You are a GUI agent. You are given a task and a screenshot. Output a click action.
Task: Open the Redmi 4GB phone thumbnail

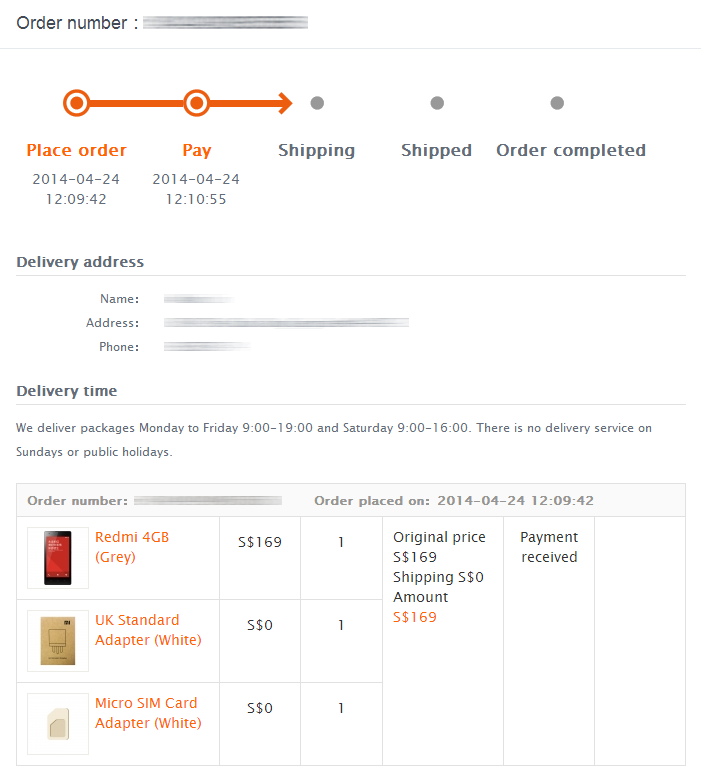[x=58, y=558]
